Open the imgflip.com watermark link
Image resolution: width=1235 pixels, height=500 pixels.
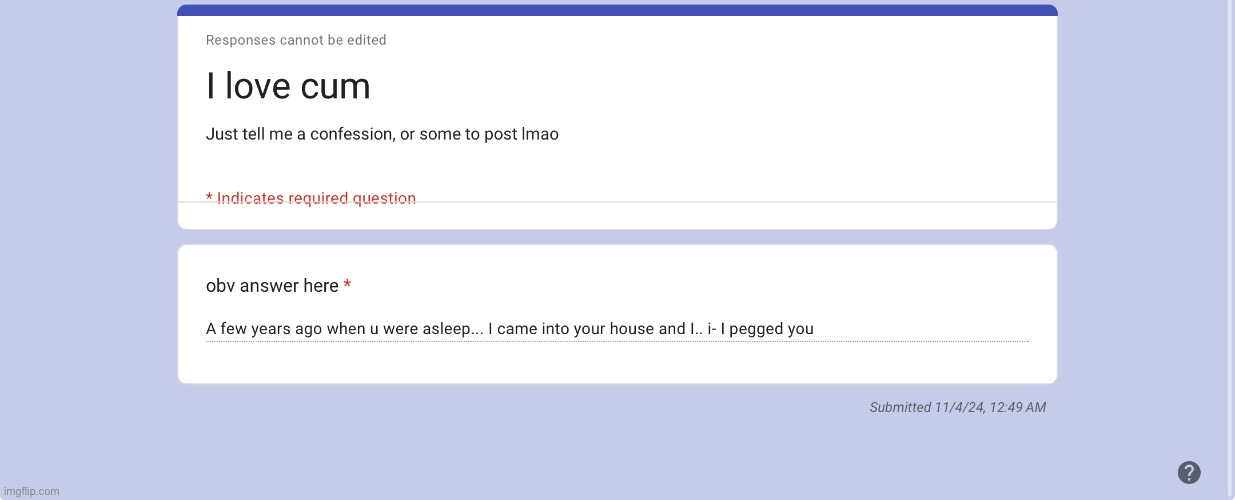click(x=31, y=491)
